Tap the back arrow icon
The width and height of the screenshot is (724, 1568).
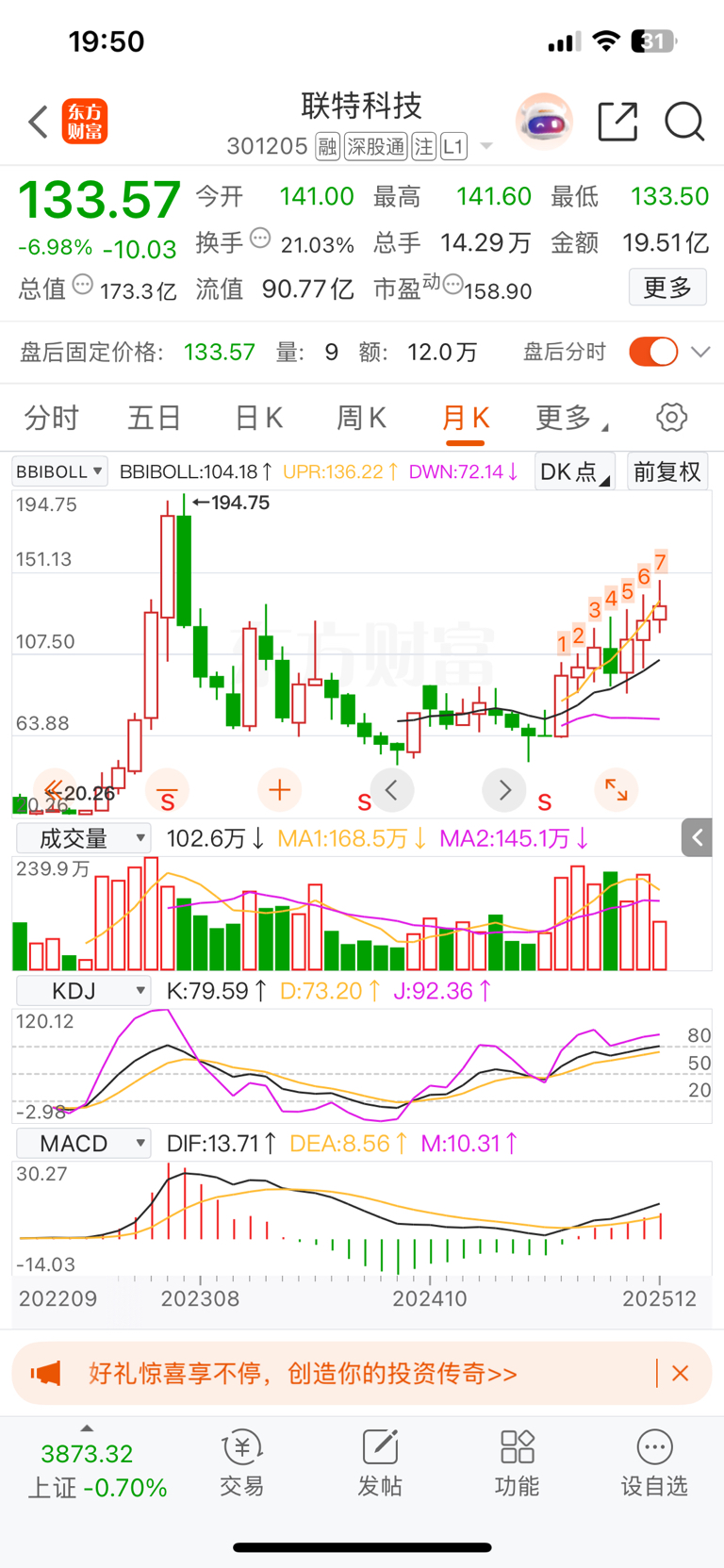(x=38, y=122)
